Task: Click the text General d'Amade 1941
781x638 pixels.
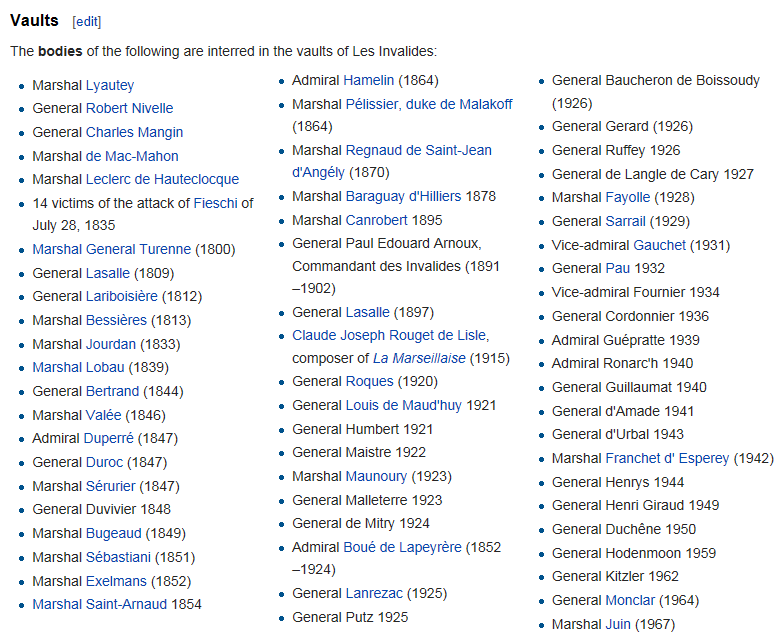Action: pyautogui.click(x=623, y=411)
